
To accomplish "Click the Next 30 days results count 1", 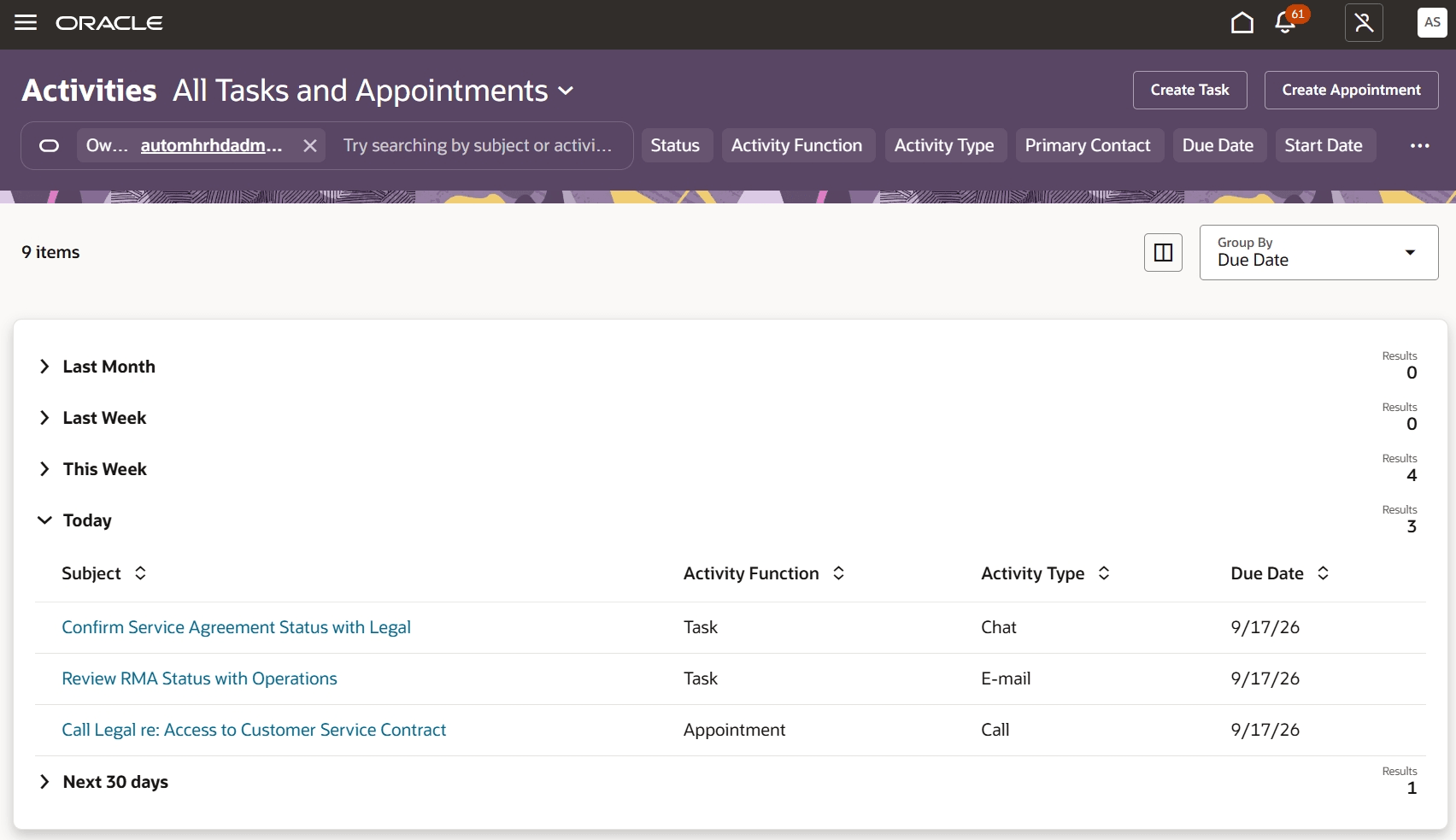I will [x=1412, y=789].
